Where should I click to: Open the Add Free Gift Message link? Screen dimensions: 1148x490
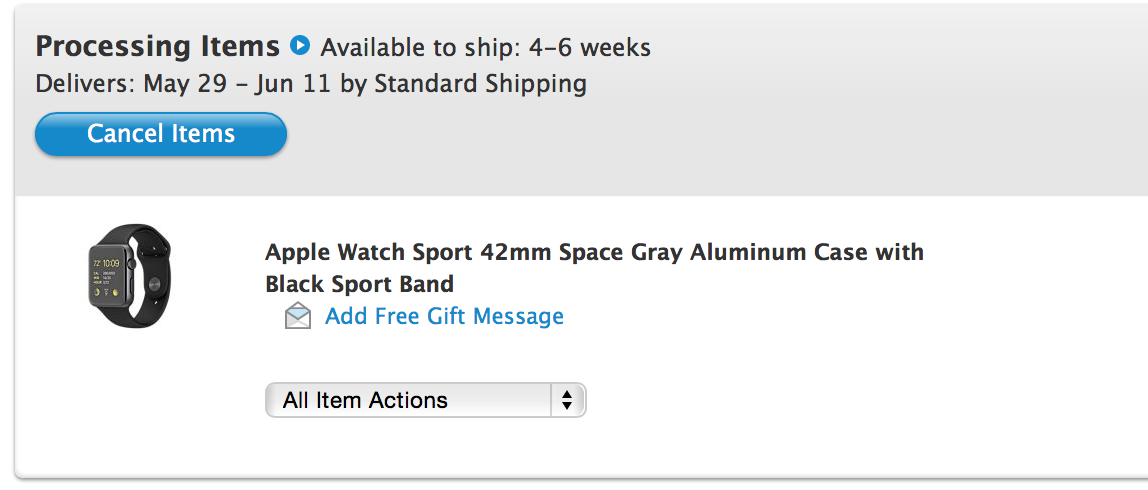coord(444,317)
